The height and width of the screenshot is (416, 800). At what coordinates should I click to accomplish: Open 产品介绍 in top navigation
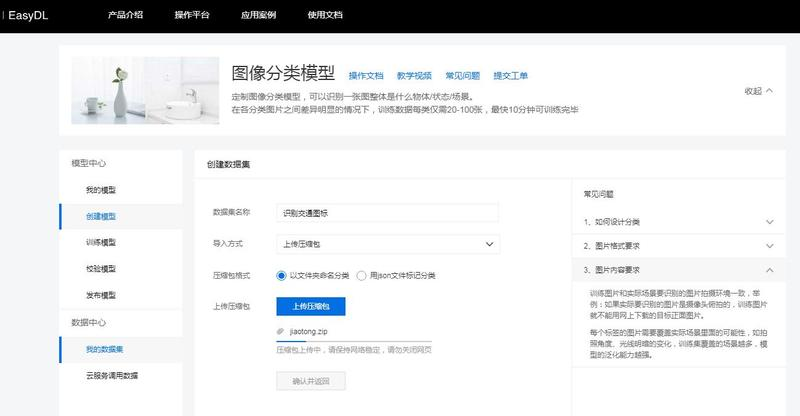pyautogui.click(x=125, y=15)
